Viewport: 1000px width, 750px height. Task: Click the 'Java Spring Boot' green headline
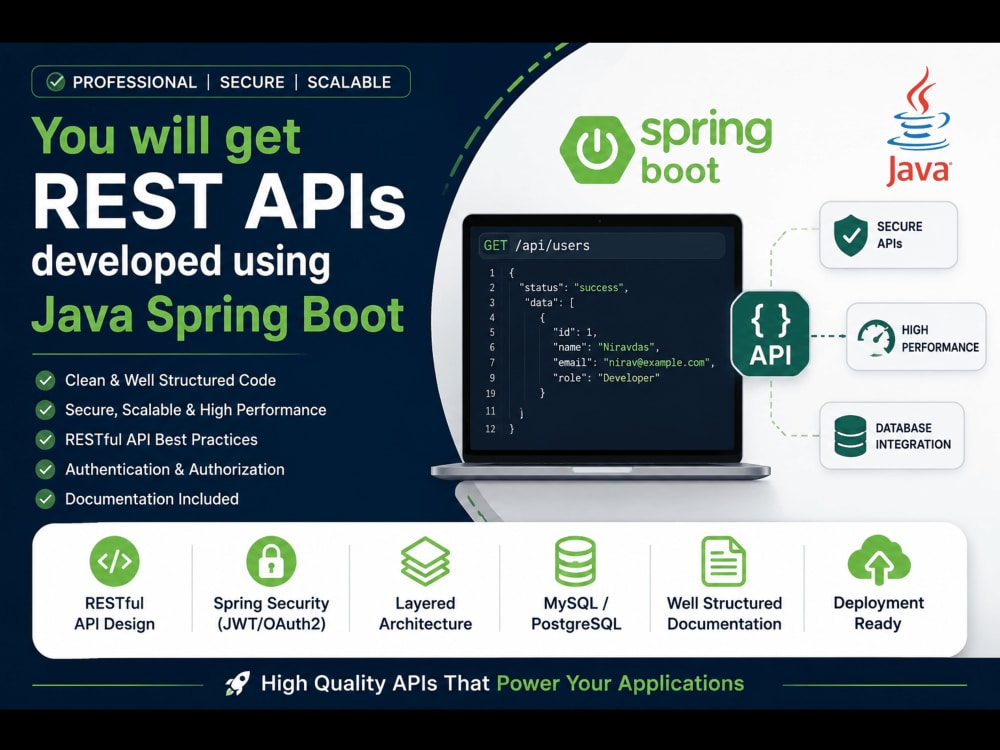pos(217,315)
